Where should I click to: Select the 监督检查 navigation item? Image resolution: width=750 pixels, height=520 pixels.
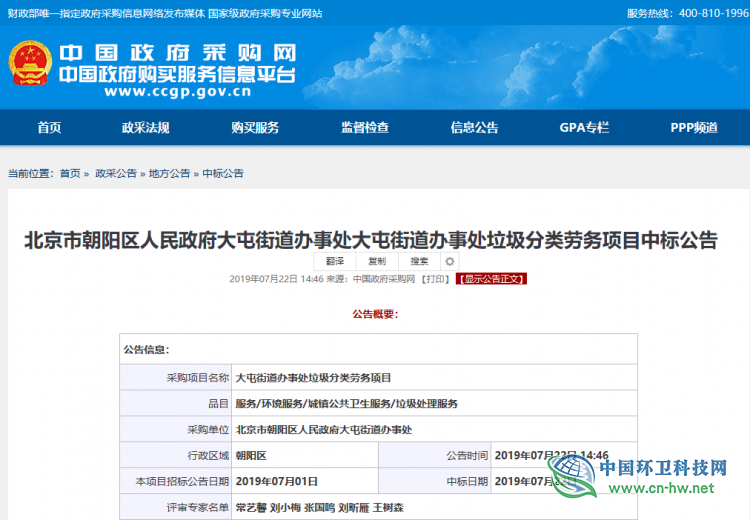coord(365,128)
